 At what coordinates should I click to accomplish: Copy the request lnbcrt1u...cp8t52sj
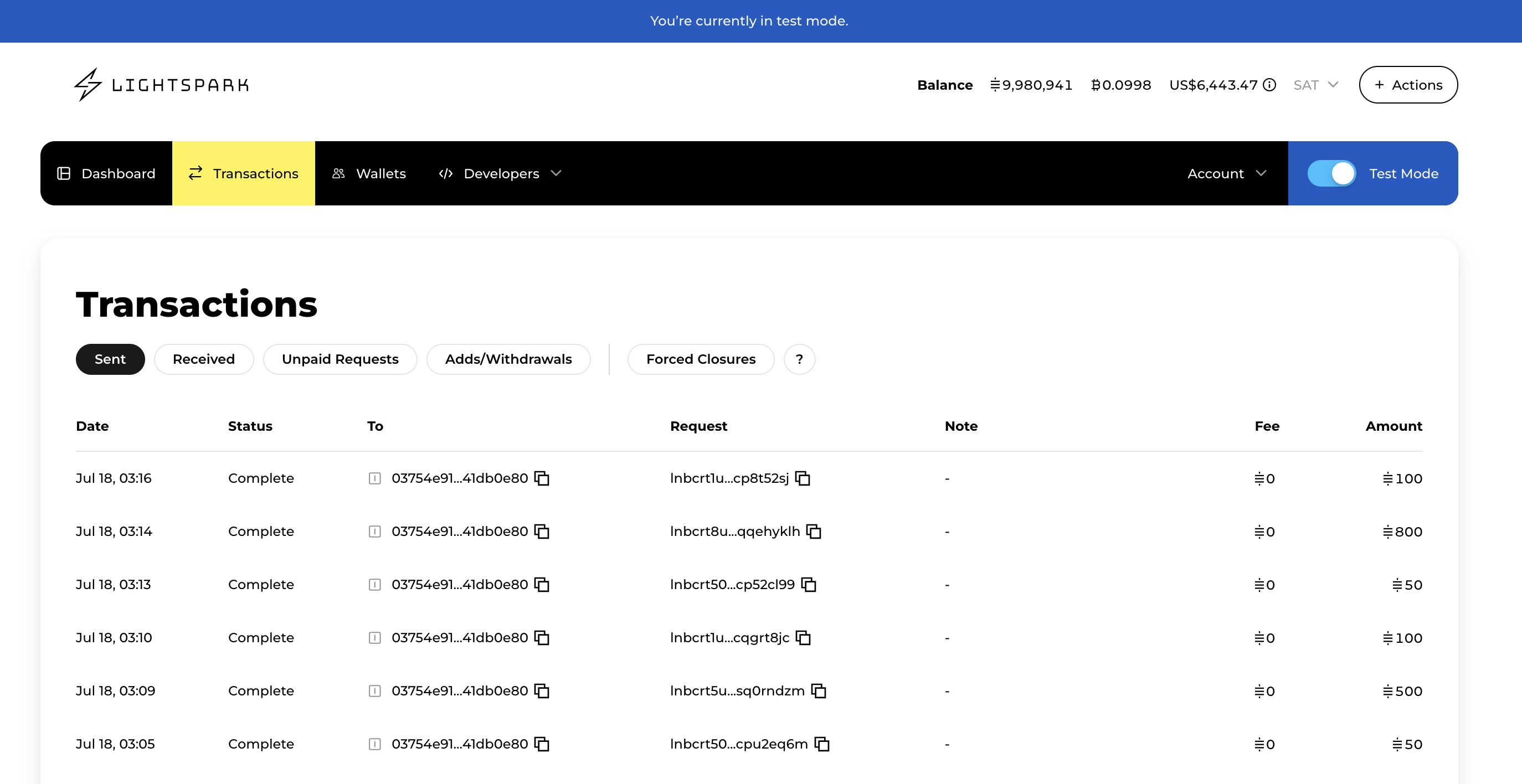(803, 478)
